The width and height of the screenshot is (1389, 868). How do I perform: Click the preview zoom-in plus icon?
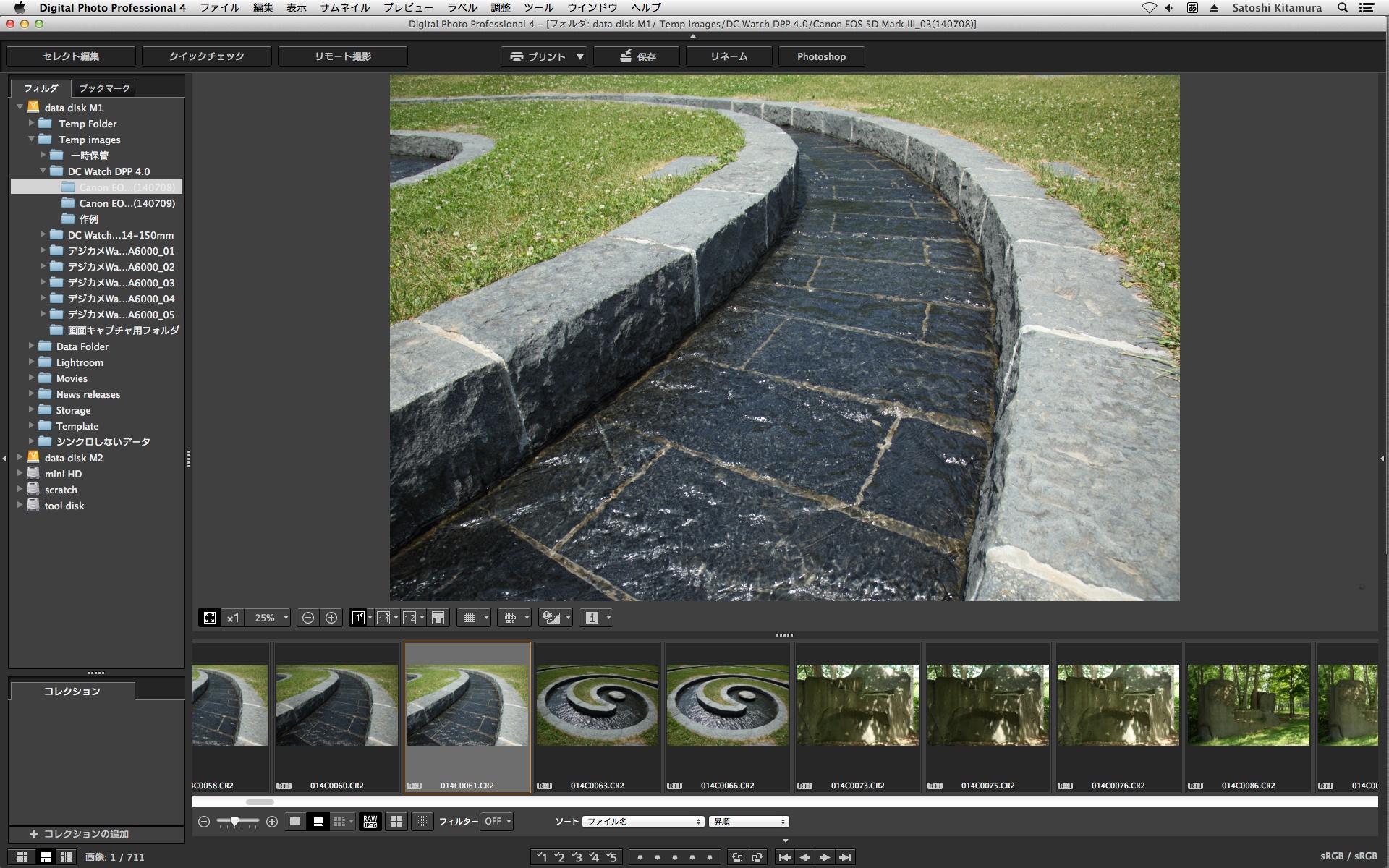pyautogui.click(x=331, y=618)
